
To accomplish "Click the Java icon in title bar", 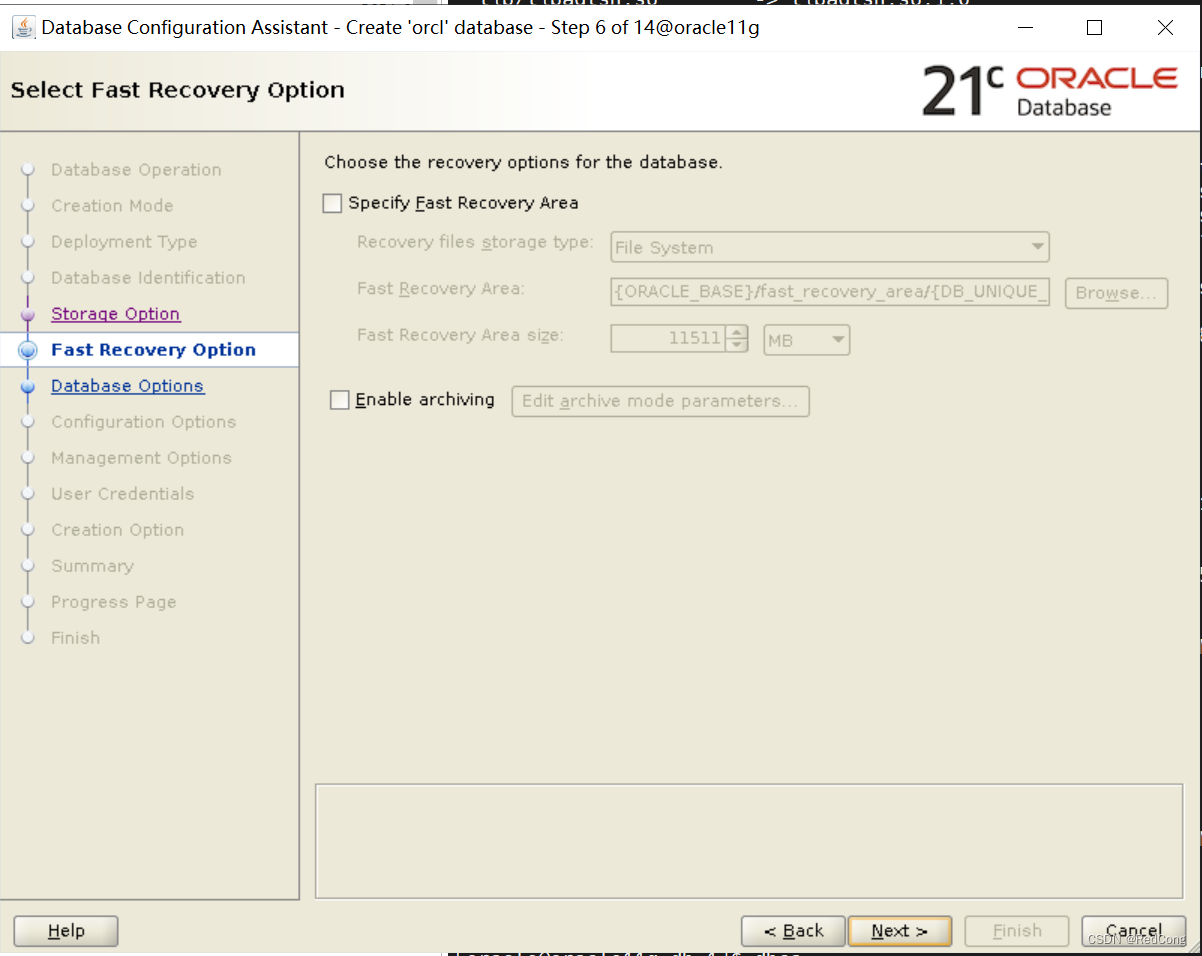I will (x=24, y=27).
